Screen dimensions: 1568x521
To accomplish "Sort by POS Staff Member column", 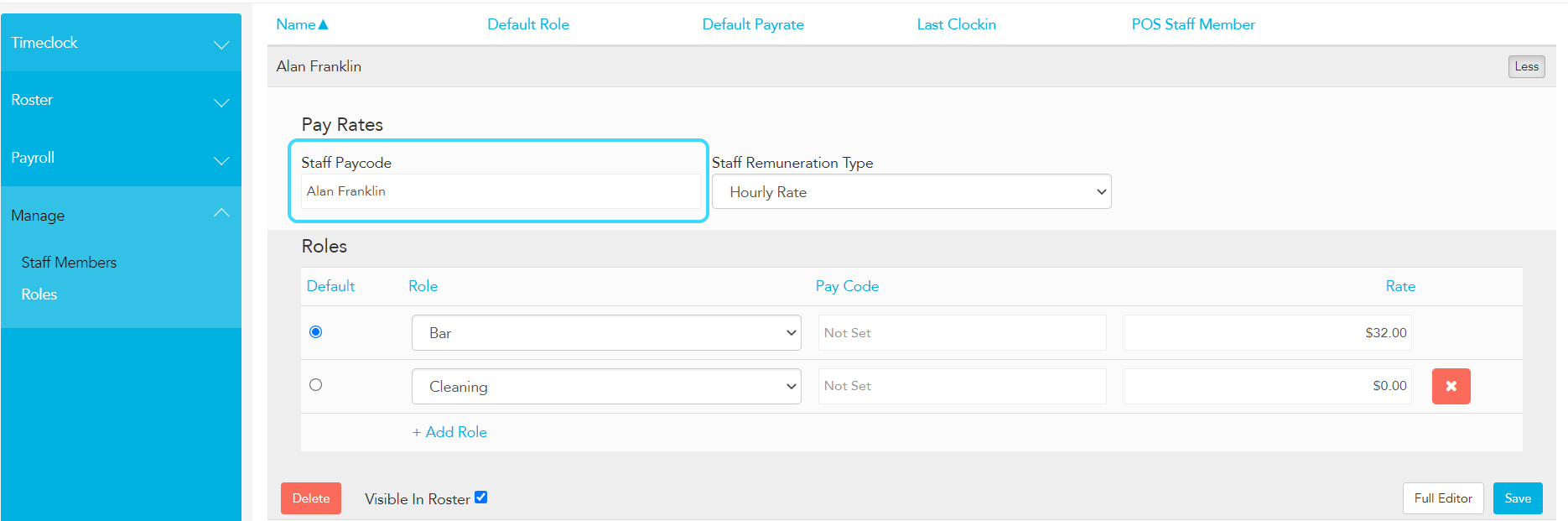I will pyautogui.click(x=1193, y=24).
